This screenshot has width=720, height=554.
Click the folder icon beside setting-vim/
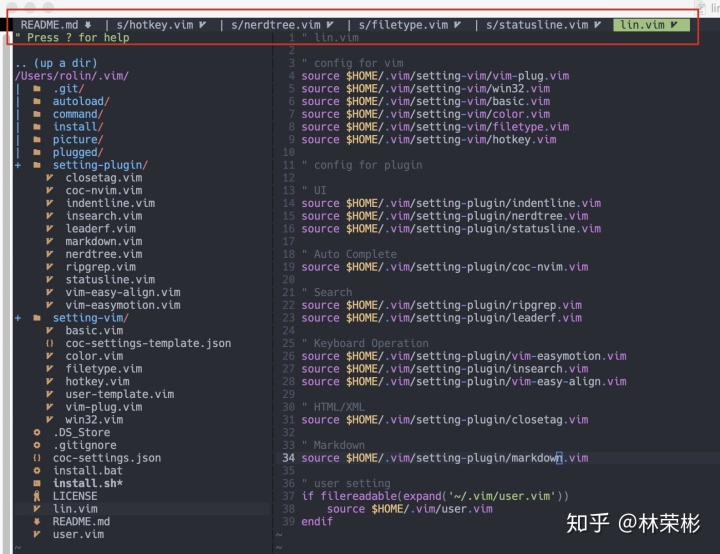click(37, 318)
